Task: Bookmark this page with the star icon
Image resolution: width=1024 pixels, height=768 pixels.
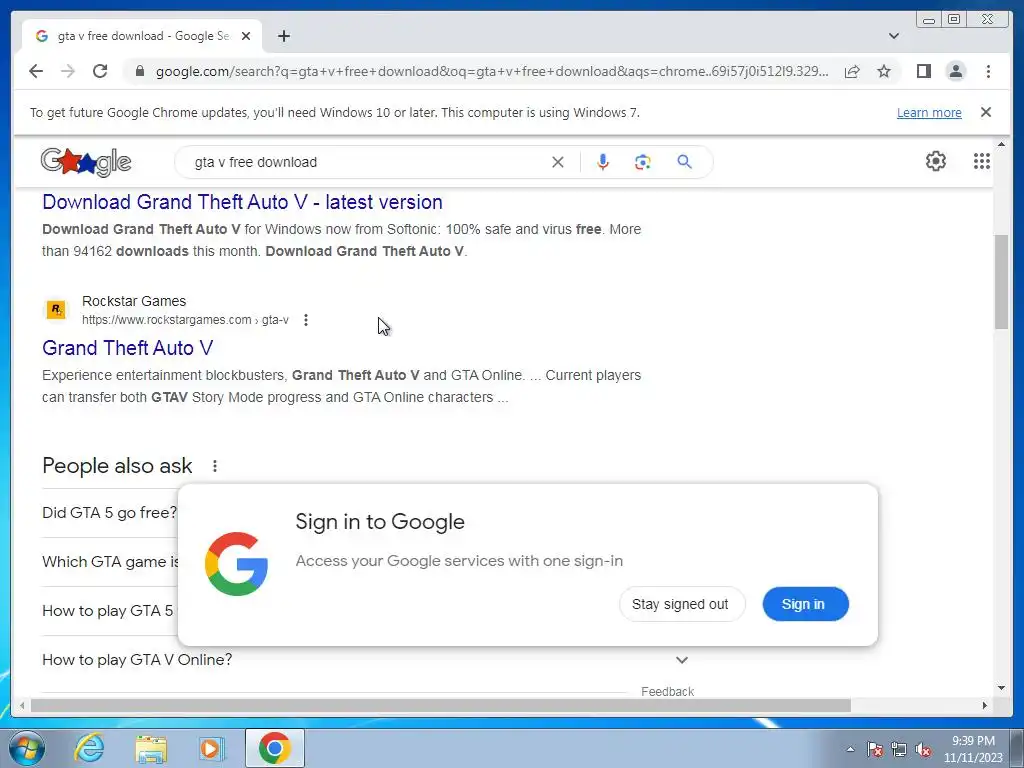Action: pos(884,71)
